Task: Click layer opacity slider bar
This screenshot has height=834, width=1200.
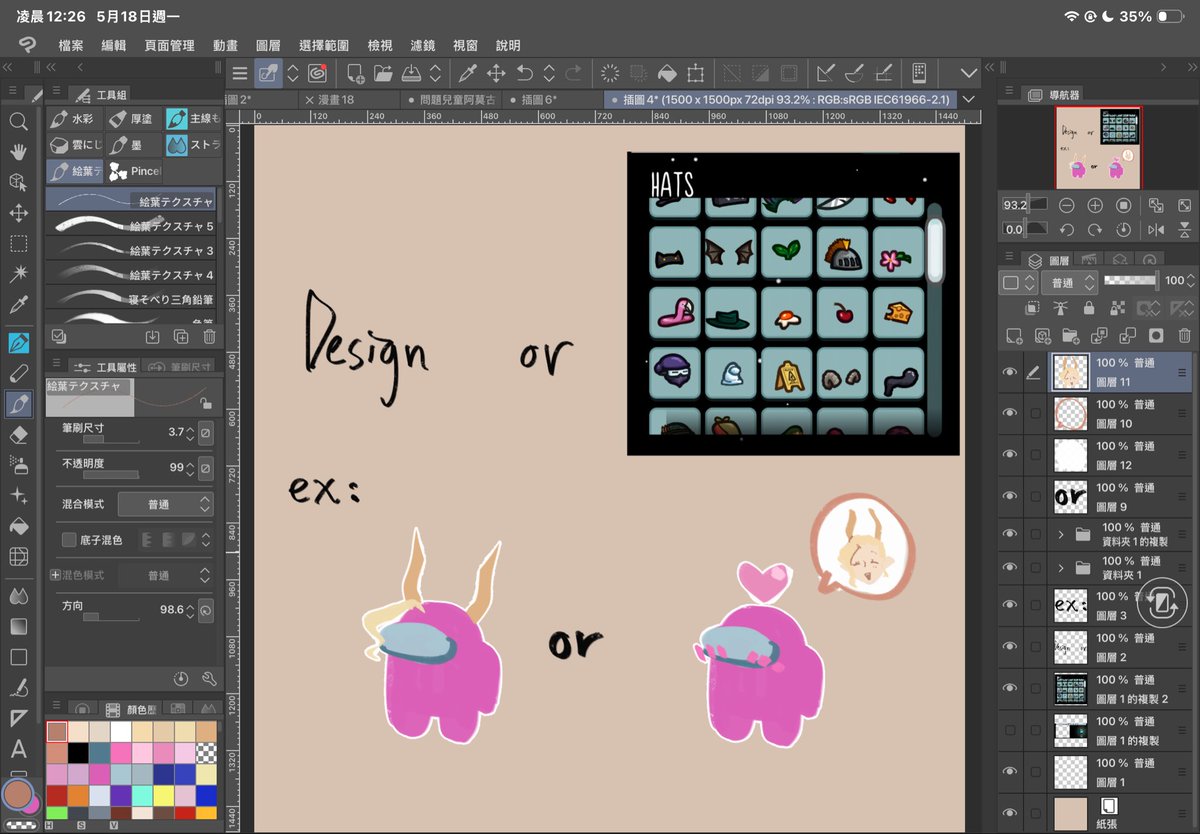Action: coord(1131,281)
